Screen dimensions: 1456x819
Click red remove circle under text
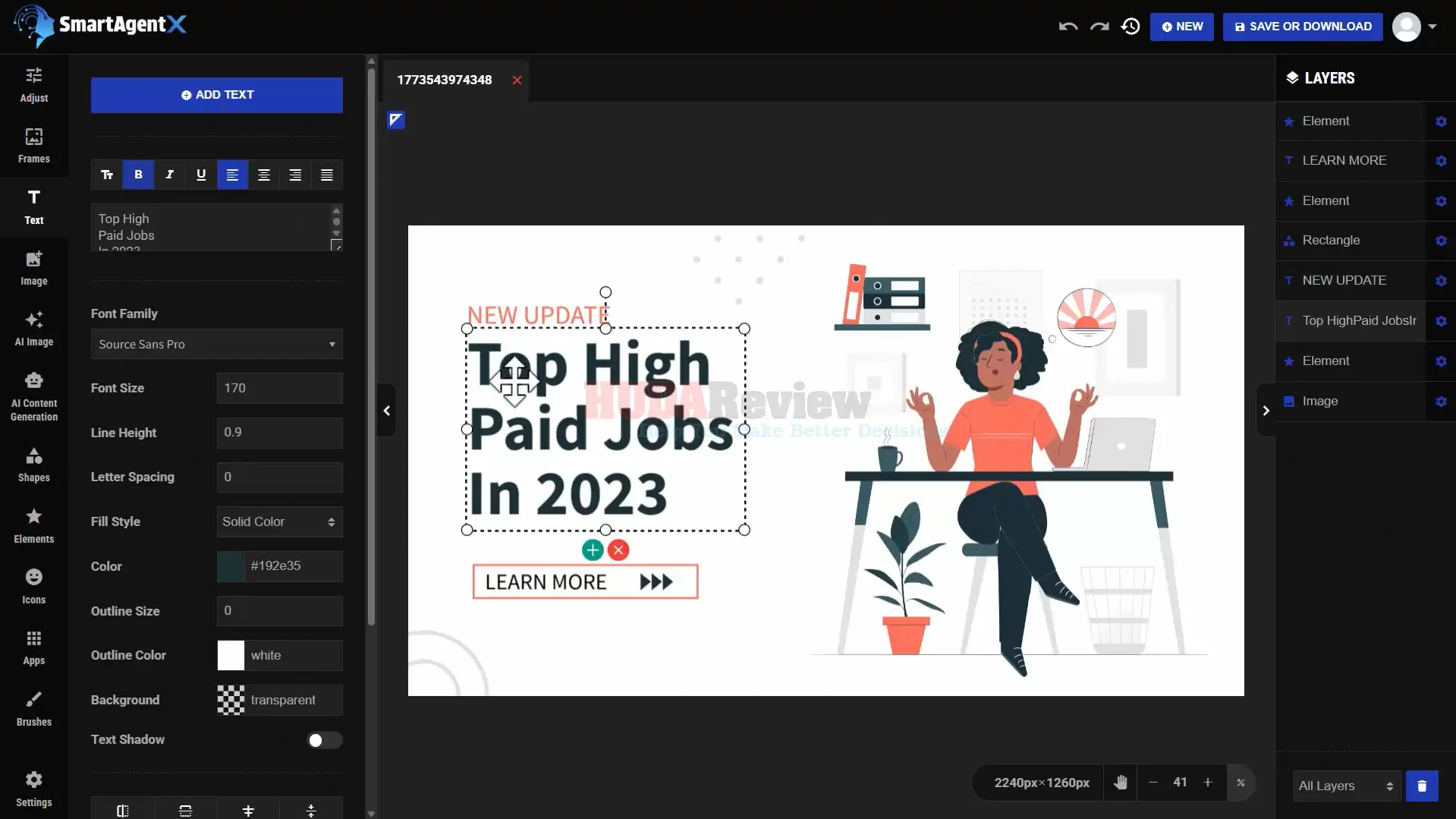point(618,550)
